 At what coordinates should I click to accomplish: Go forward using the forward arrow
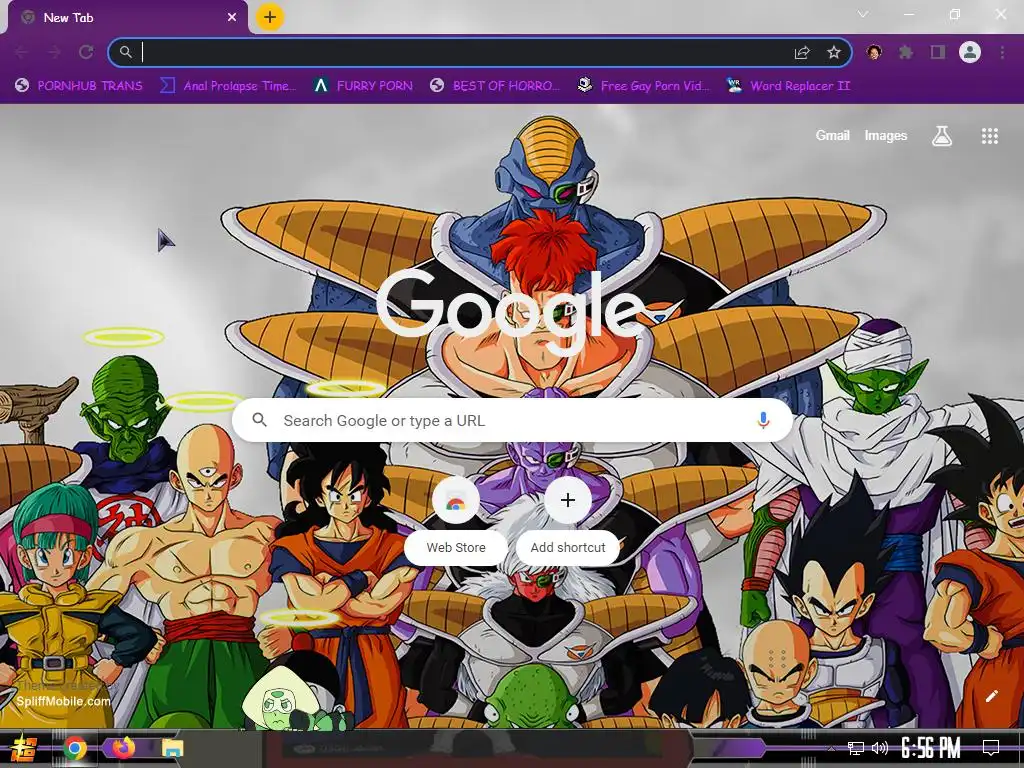pos(54,52)
